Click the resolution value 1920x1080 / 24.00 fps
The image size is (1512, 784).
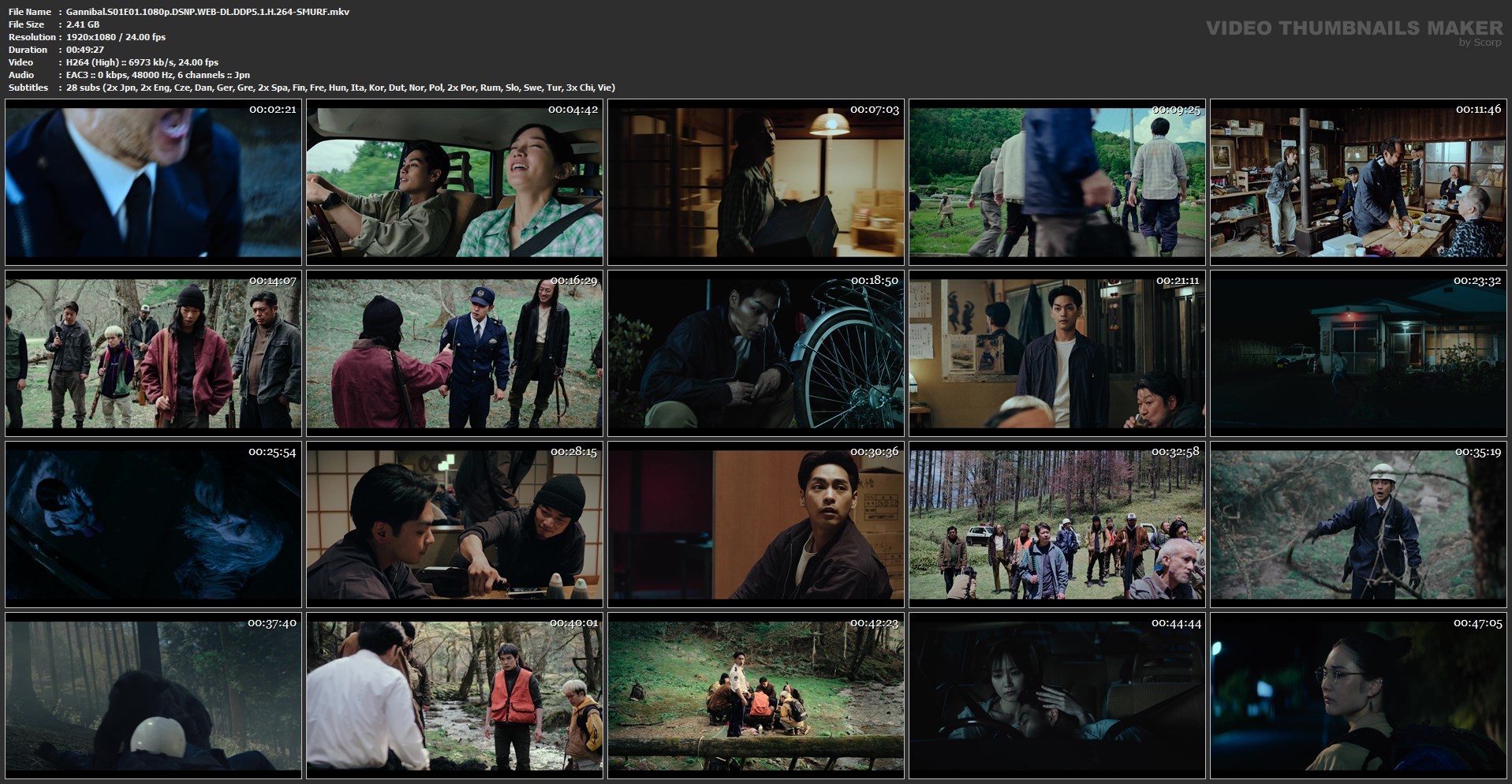click(x=116, y=37)
